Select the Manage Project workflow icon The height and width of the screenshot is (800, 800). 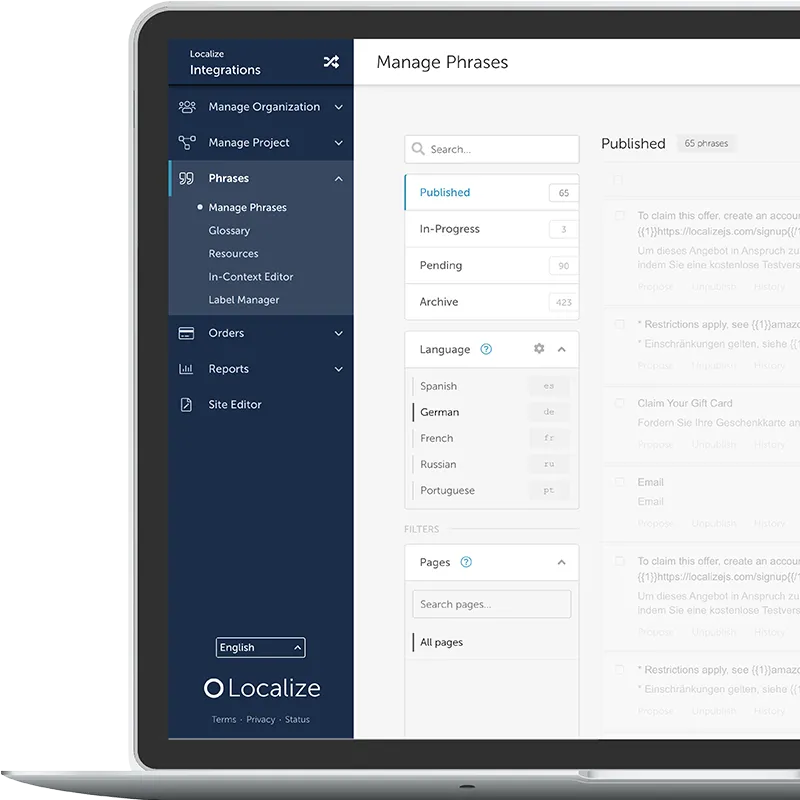185,142
